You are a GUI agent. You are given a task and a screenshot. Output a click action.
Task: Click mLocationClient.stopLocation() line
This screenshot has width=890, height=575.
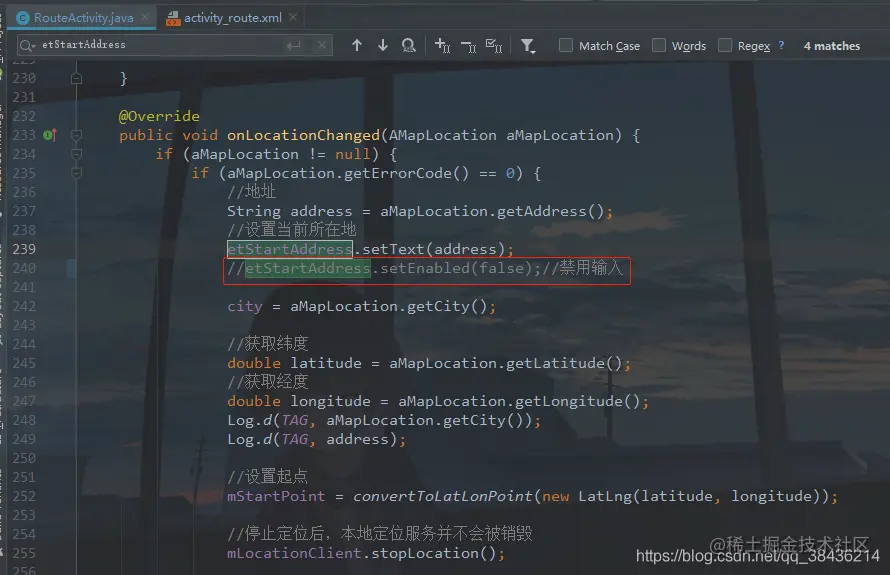click(366, 553)
